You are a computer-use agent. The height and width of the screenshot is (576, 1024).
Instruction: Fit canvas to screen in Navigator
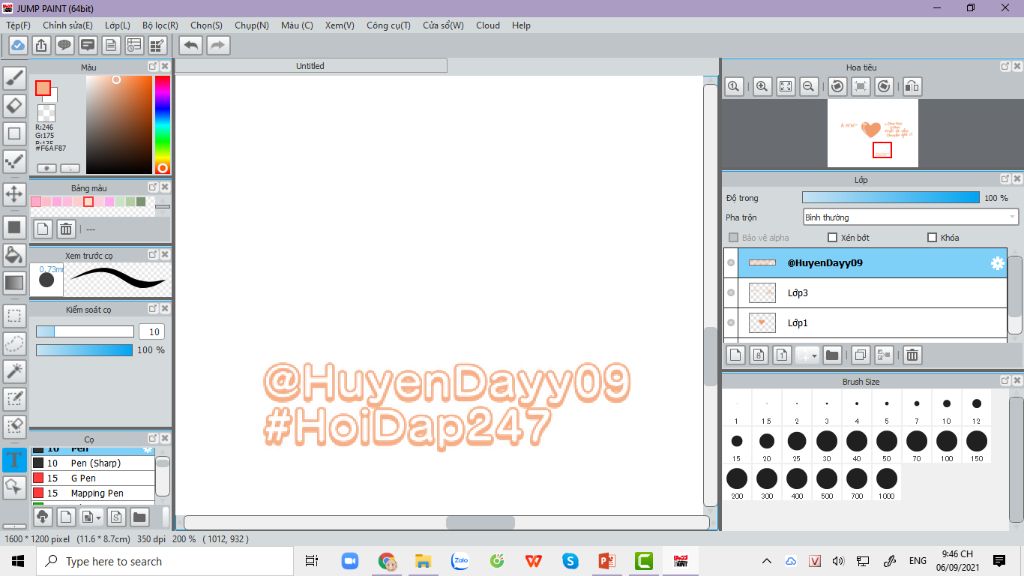click(786, 86)
